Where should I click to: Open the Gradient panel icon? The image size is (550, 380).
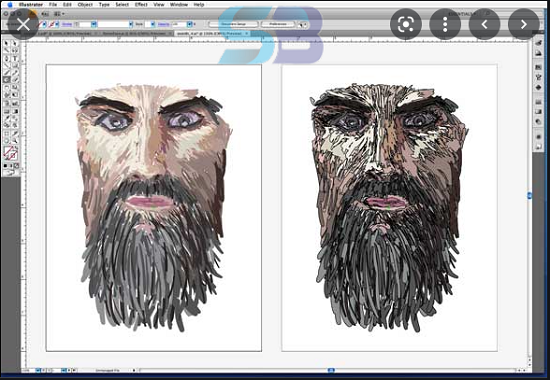tap(538, 111)
